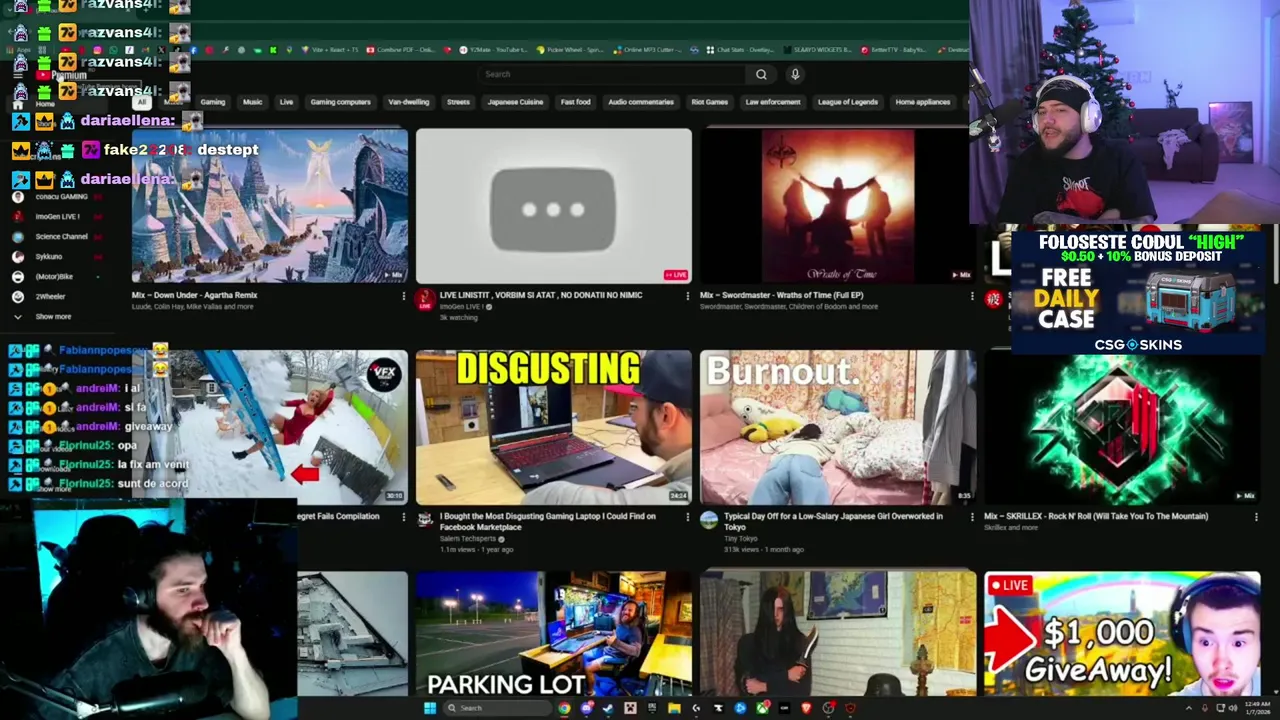1280x720 pixels.
Task: Click the taskbar clock showing 12:49 AM
Action: point(1258,708)
